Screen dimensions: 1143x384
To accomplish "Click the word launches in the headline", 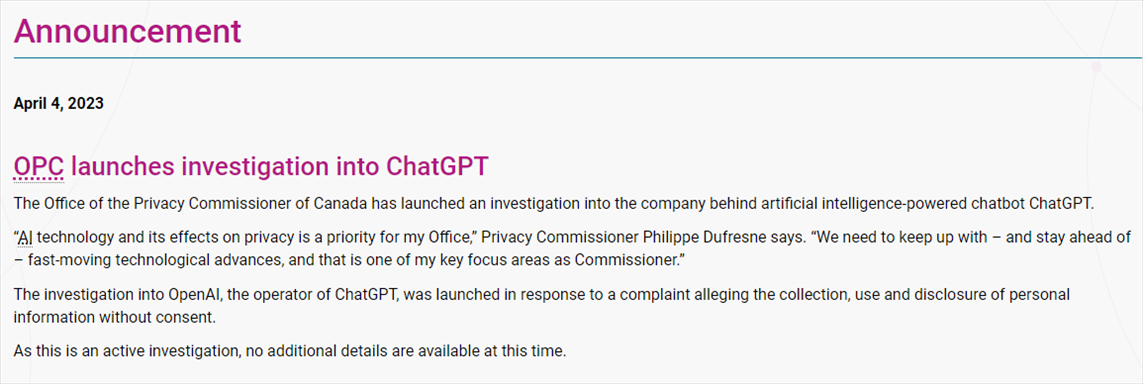I will tap(122, 167).
